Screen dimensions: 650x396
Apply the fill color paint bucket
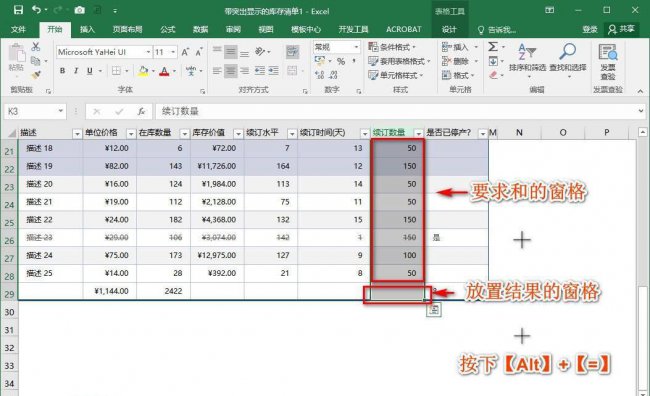click(x=143, y=71)
